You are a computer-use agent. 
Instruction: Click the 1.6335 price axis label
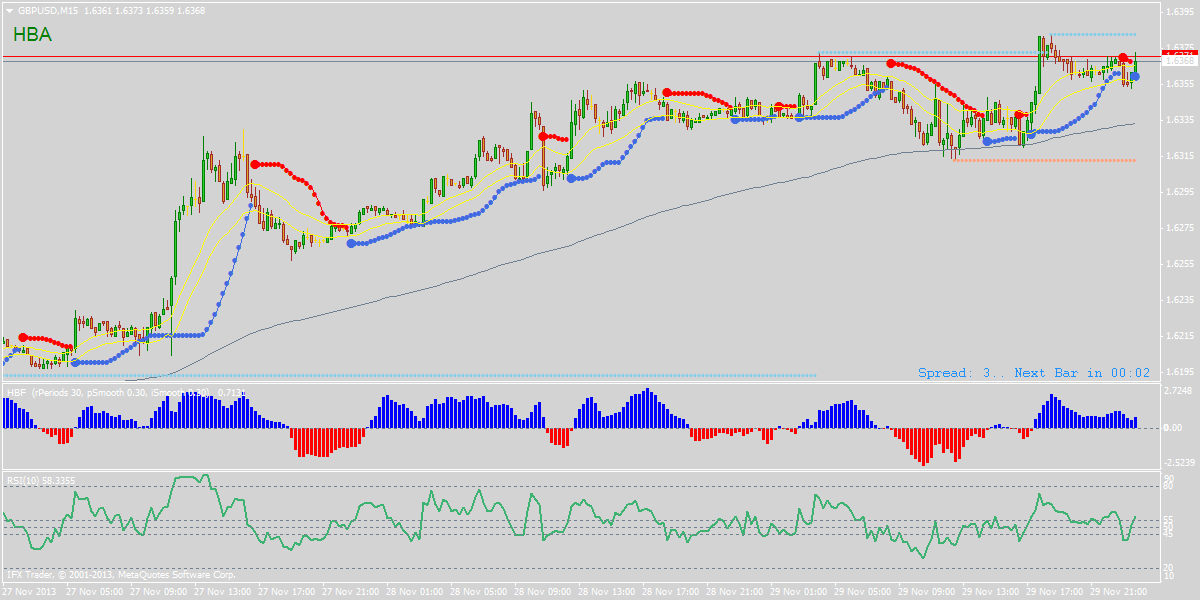point(1180,120)
